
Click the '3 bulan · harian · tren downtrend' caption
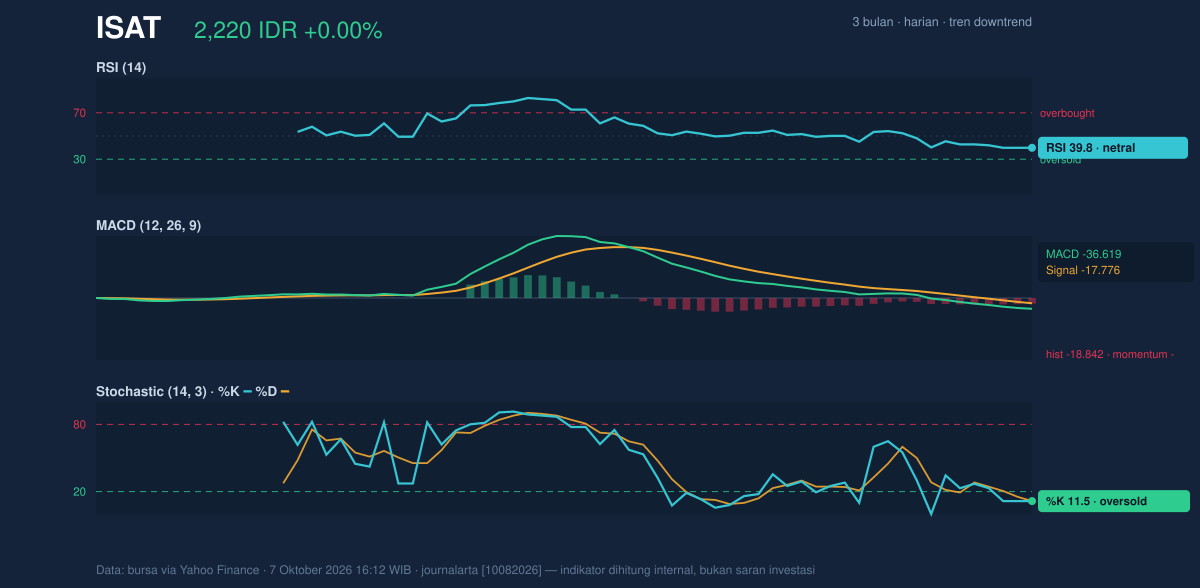click(x=942, y=22)
